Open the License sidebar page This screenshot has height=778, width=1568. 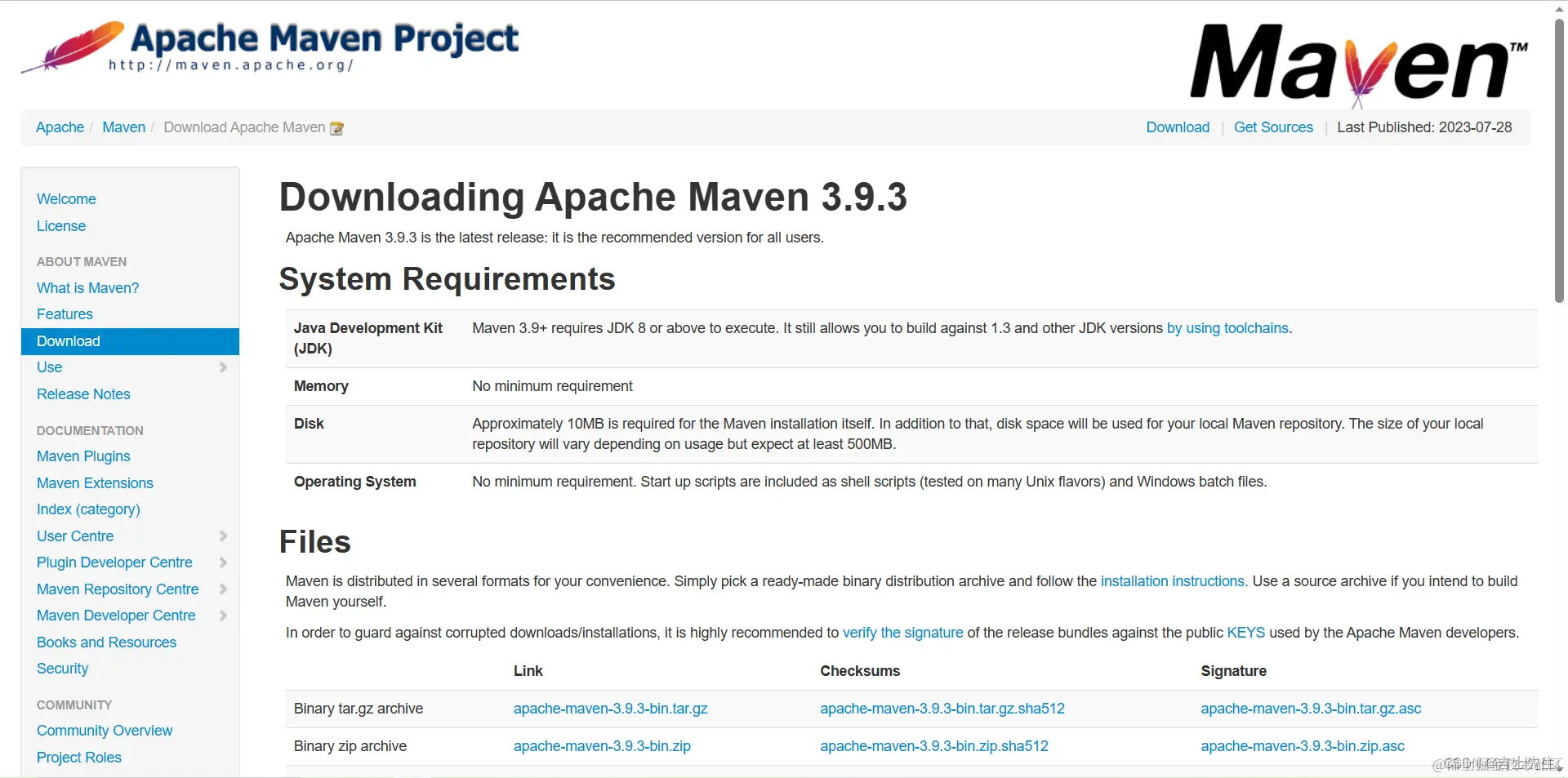61,226
